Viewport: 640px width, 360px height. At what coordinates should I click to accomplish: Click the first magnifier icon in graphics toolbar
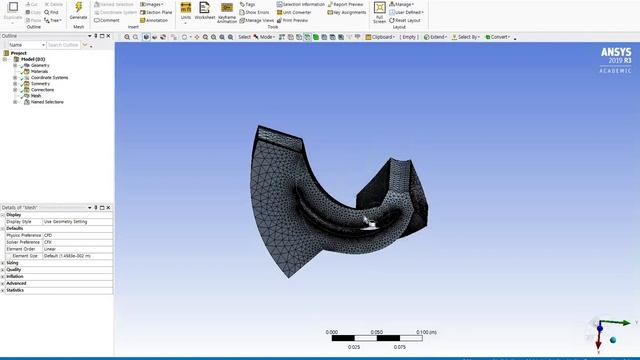(127, 37)
